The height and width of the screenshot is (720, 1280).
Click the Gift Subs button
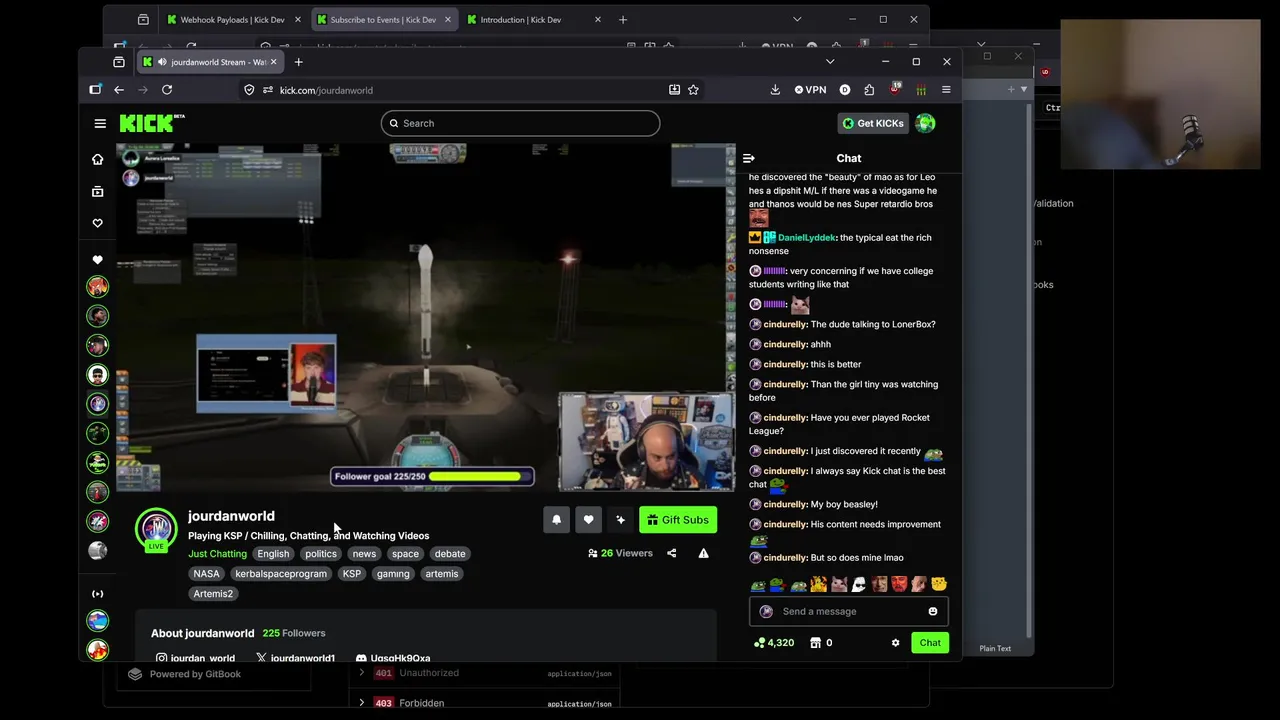point(678,520)
